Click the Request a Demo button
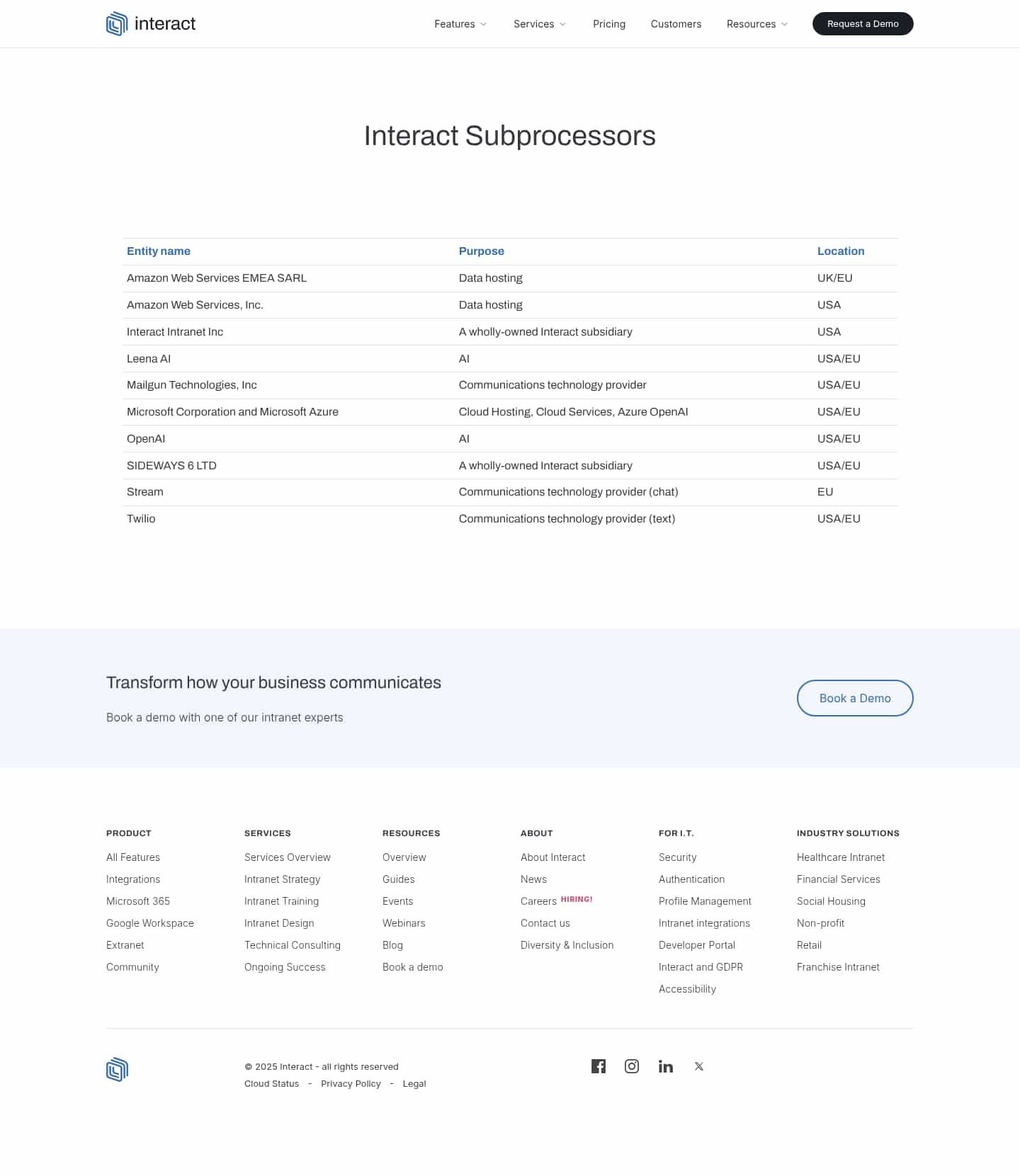Viewport: 1020px width, 1176px height. click(863, 24)
